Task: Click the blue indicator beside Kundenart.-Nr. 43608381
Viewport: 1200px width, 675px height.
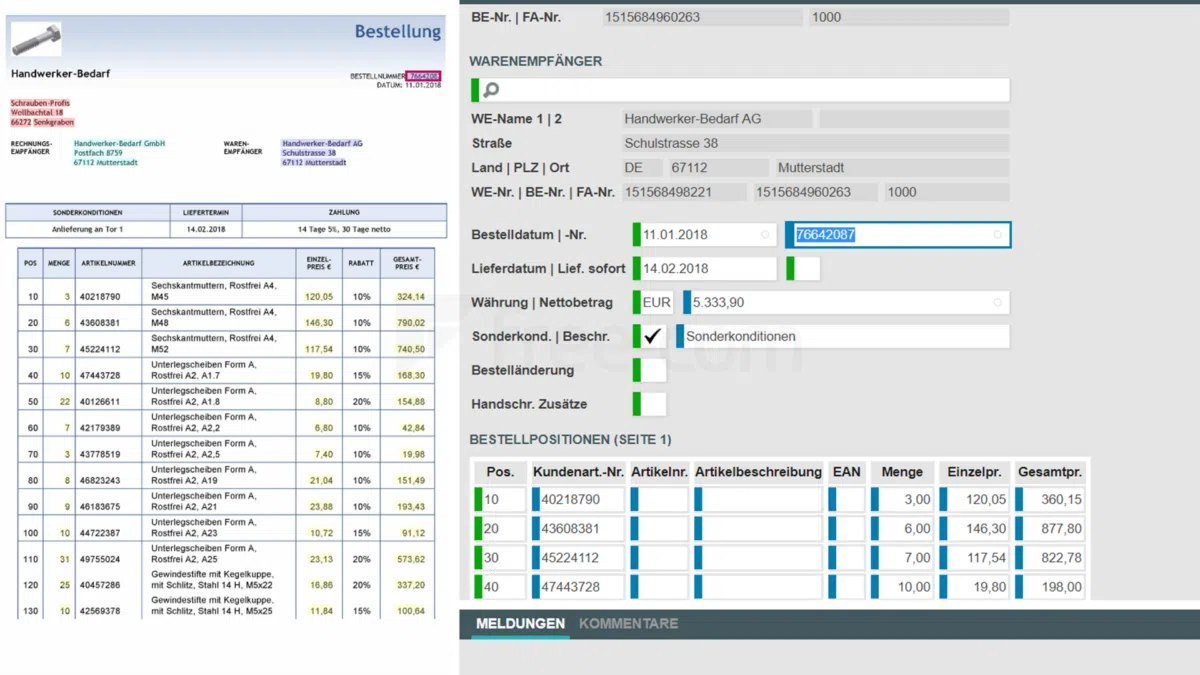Action: pos(535,528)
